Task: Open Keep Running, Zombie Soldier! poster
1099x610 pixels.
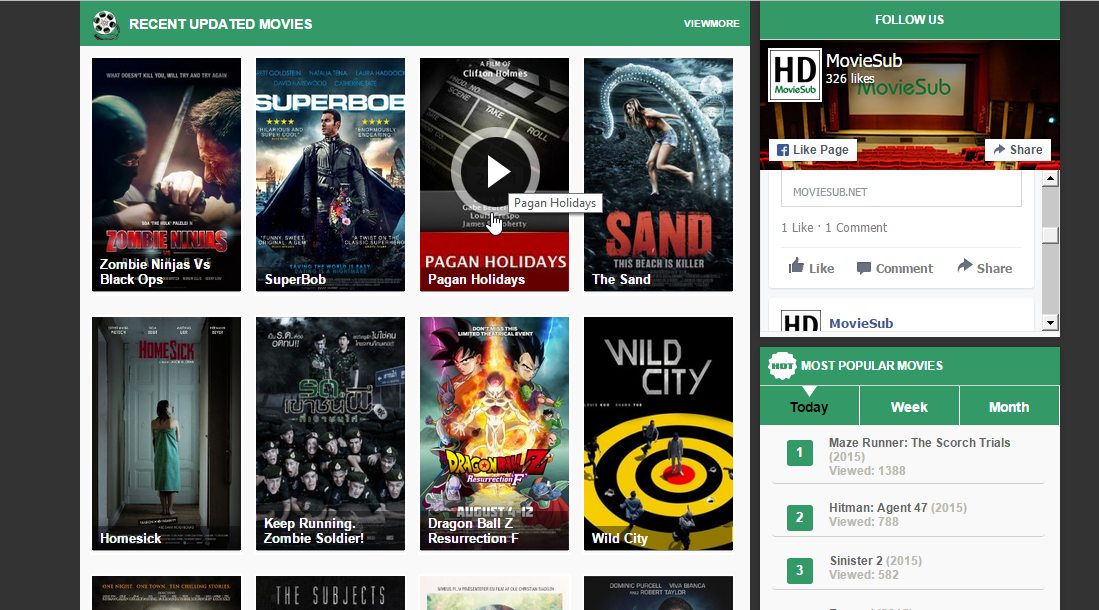Action: click(x=330, y=433)
